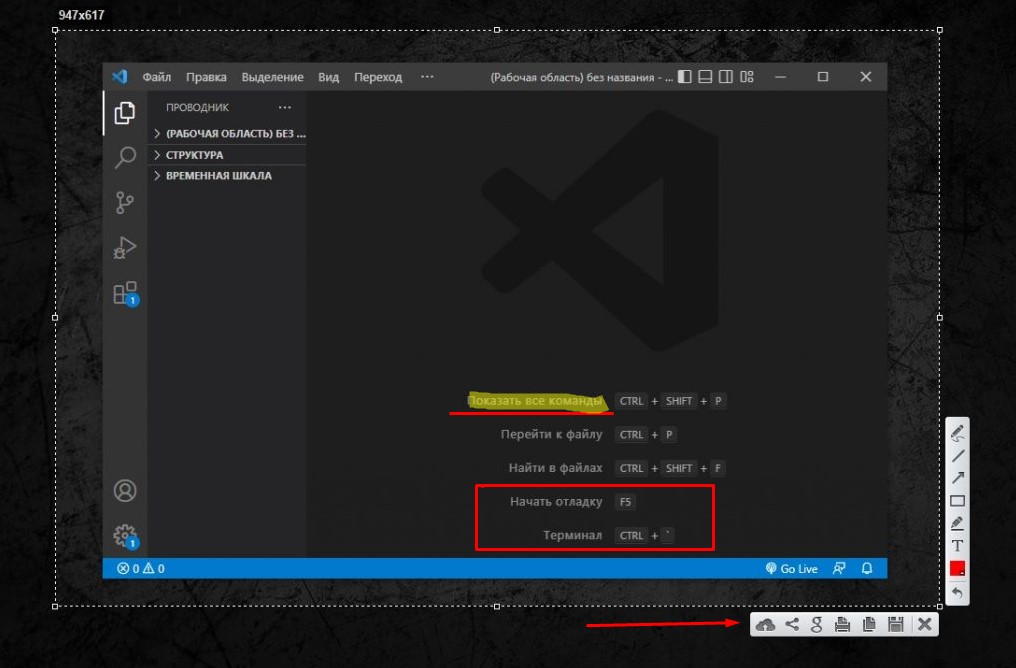Start the Go Live server

tap(791, 568)
